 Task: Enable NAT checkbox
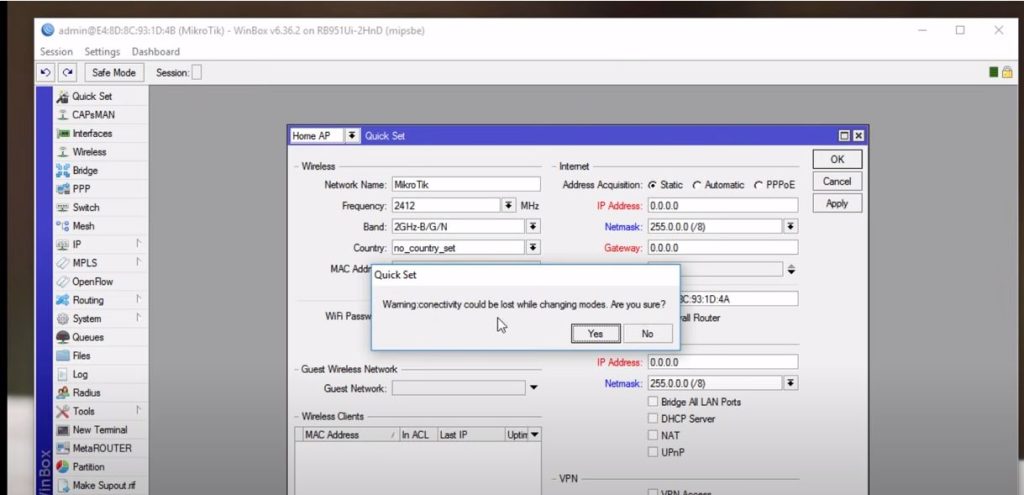[x=652, y=435]
